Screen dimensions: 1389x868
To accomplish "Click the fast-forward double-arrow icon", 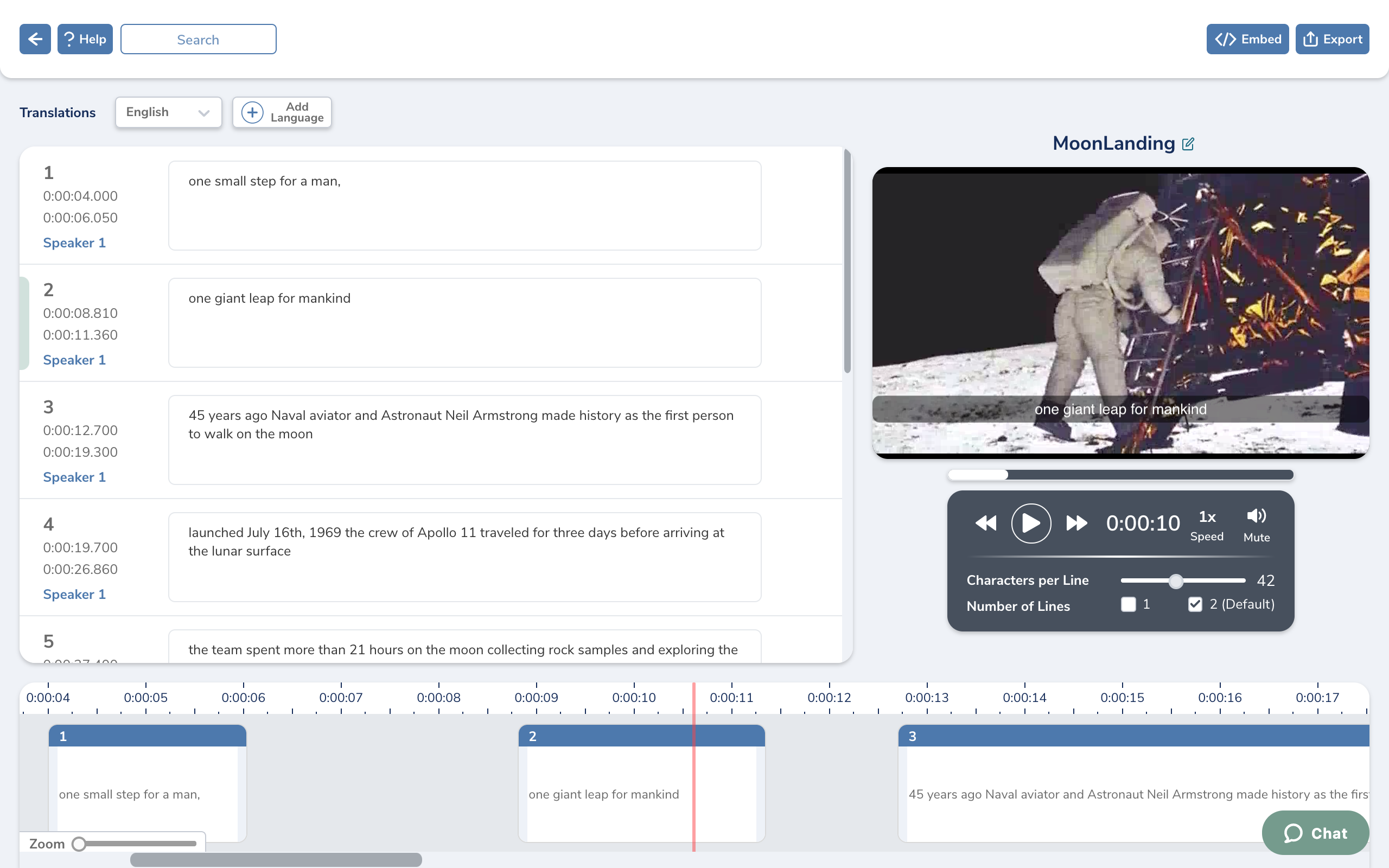I will pos(1076,523).
